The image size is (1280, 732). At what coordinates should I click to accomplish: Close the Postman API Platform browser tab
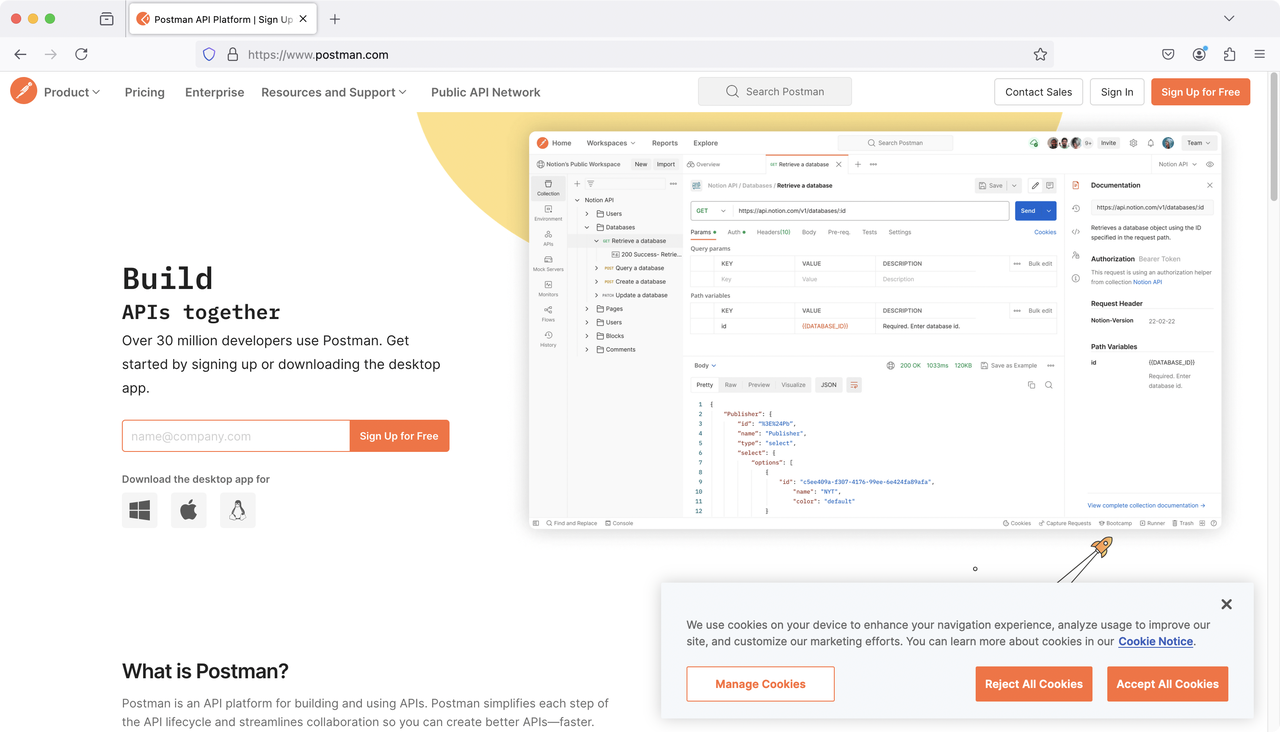(305, 19)
